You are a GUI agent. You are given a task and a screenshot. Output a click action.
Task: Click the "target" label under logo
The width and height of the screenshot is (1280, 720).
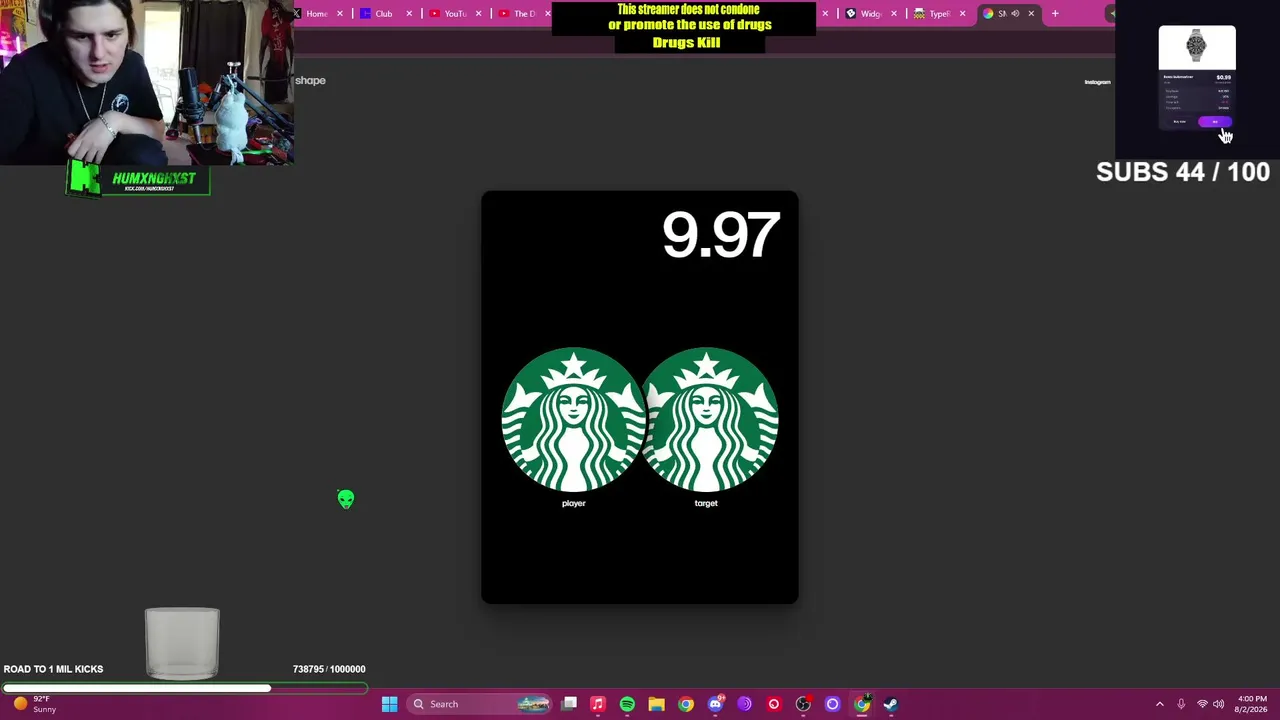[706, 503]
